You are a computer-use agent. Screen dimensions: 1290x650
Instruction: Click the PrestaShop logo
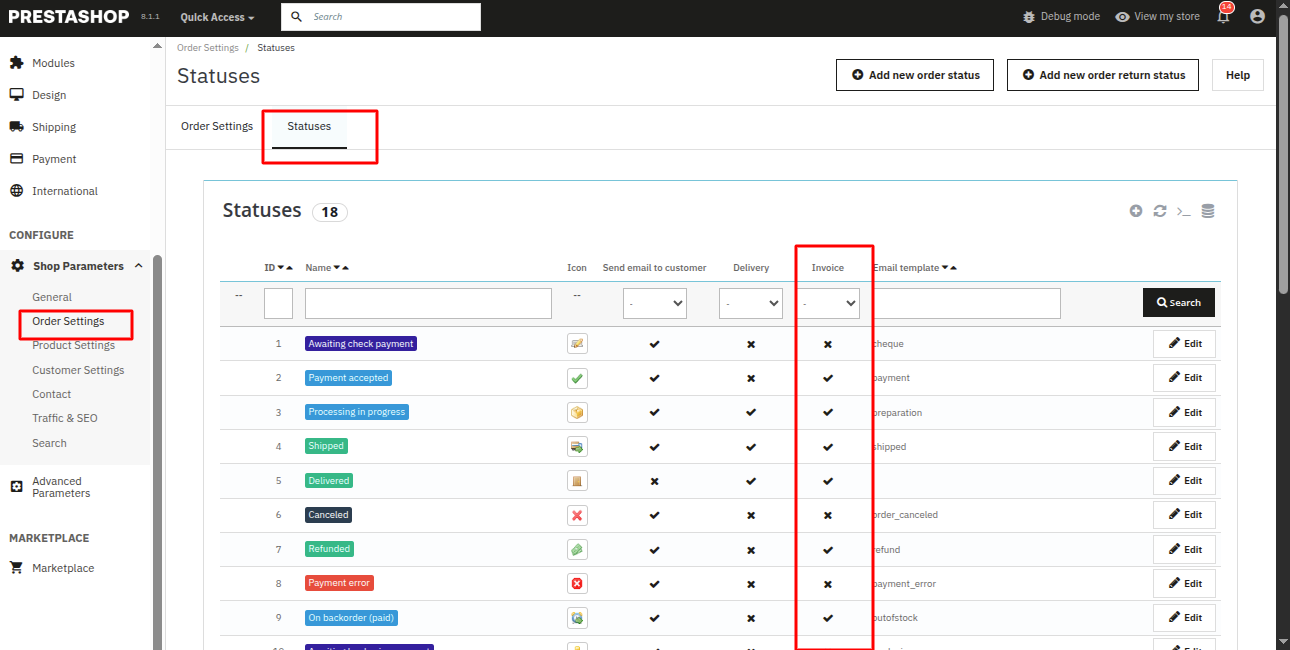[x=70, y=17]
